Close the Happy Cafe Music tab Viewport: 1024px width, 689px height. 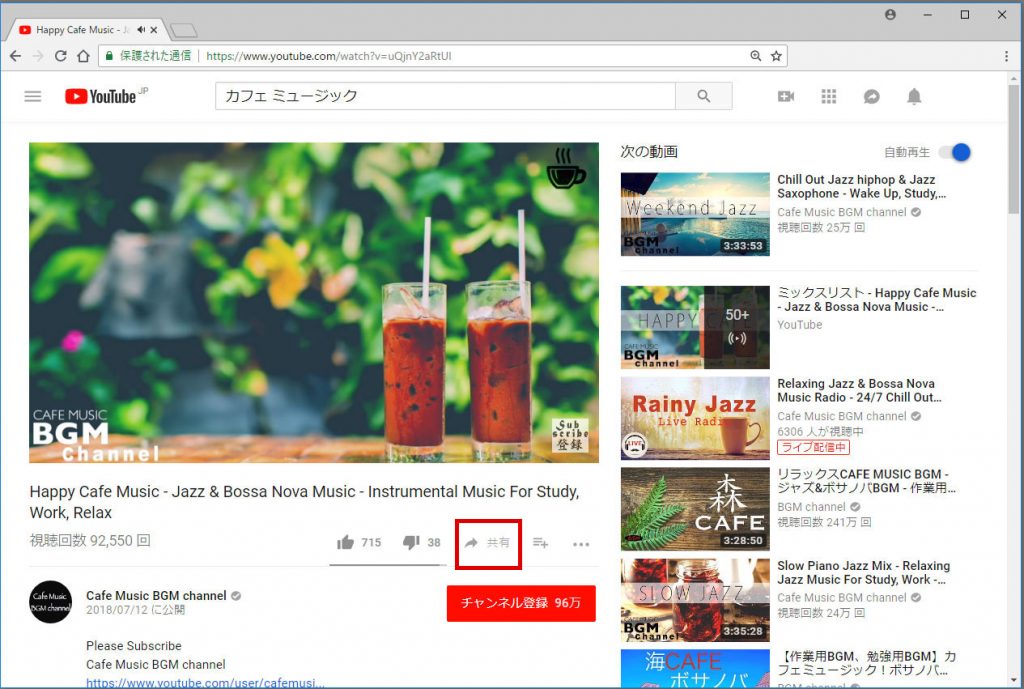point(153,30)
